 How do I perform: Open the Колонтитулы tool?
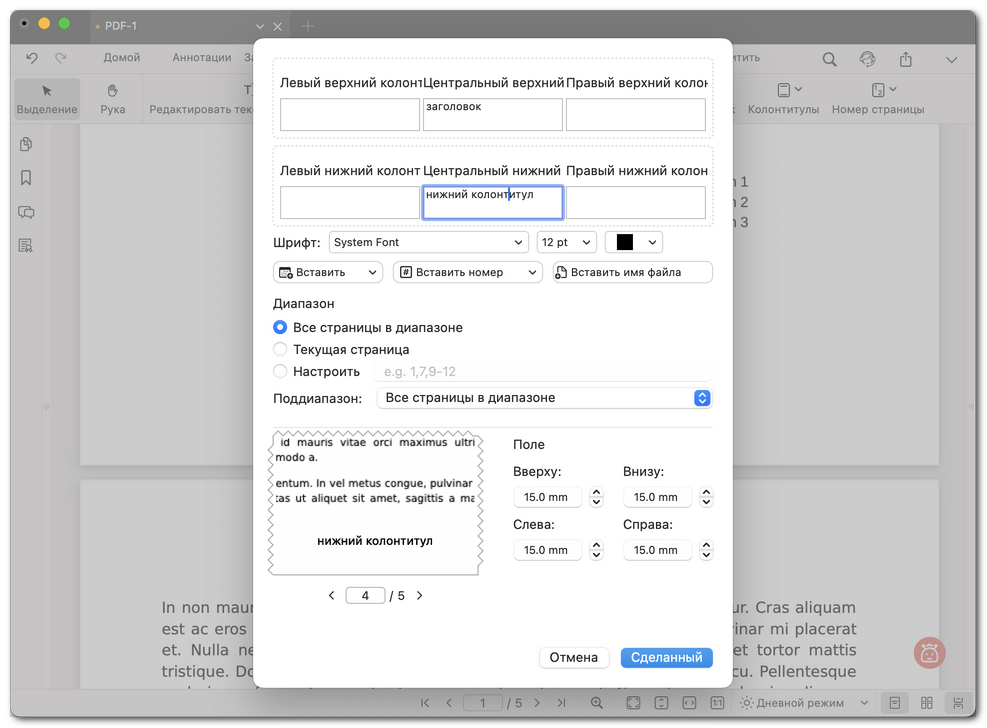(x=783, y=98)
